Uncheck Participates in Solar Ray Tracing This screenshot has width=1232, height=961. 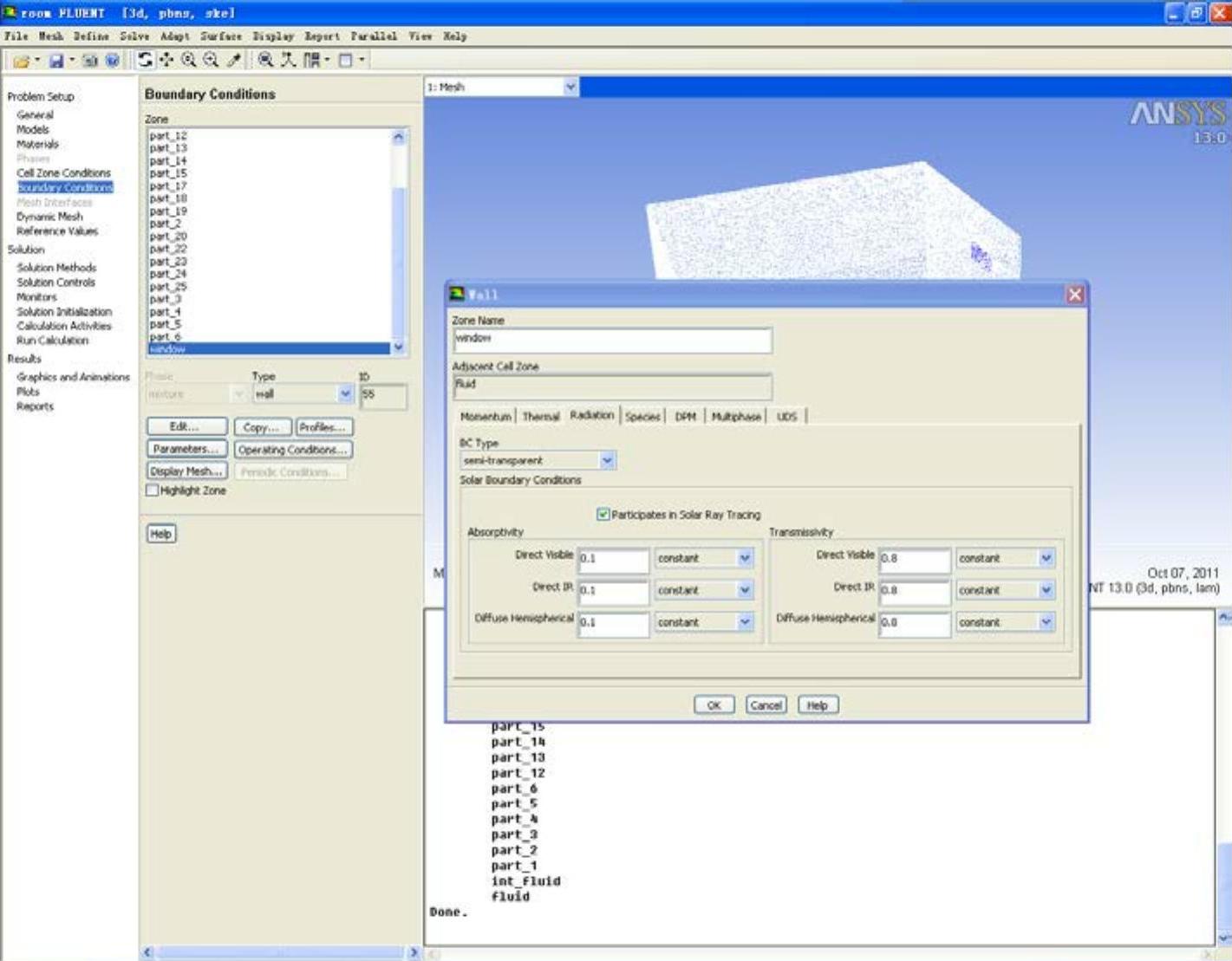603,515
